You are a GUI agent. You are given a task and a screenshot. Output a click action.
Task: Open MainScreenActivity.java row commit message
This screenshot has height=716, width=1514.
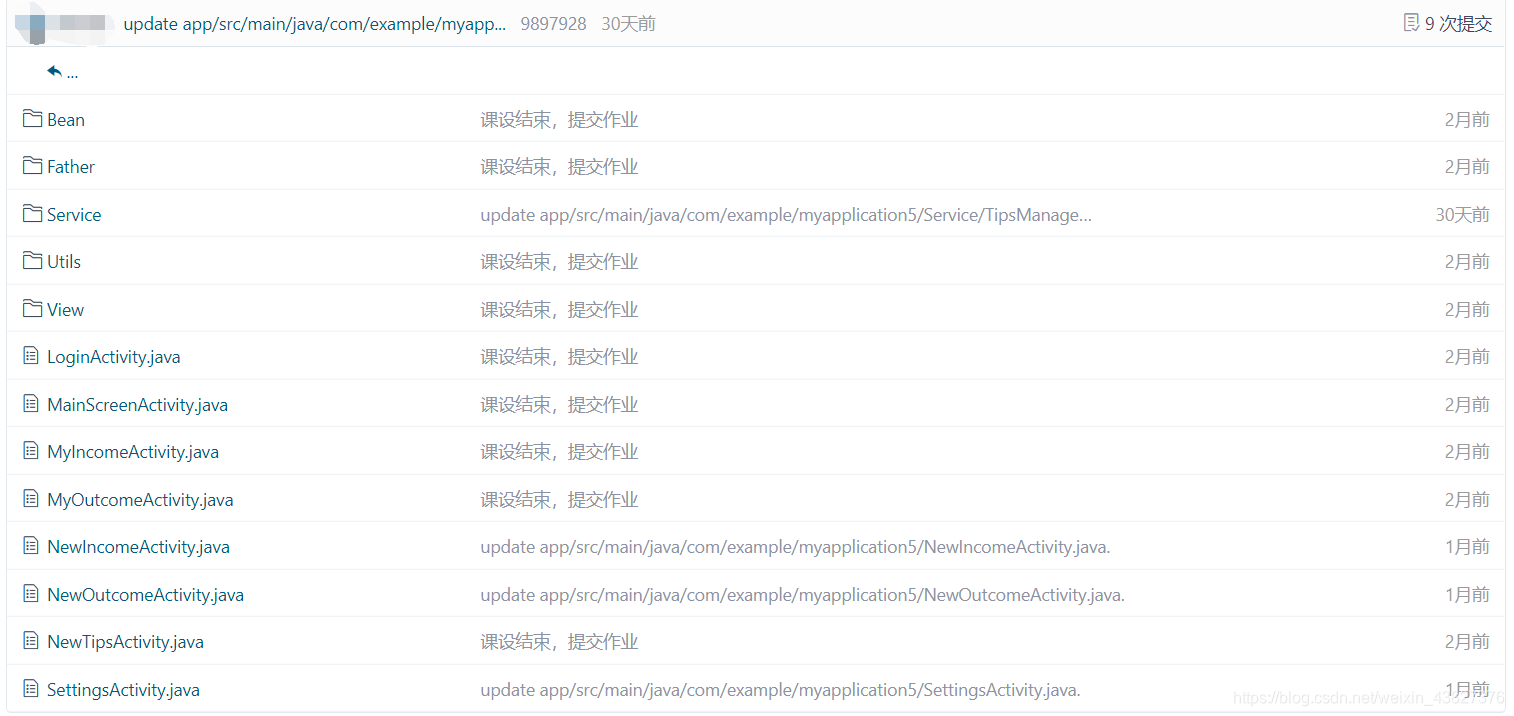pos(559,405)
